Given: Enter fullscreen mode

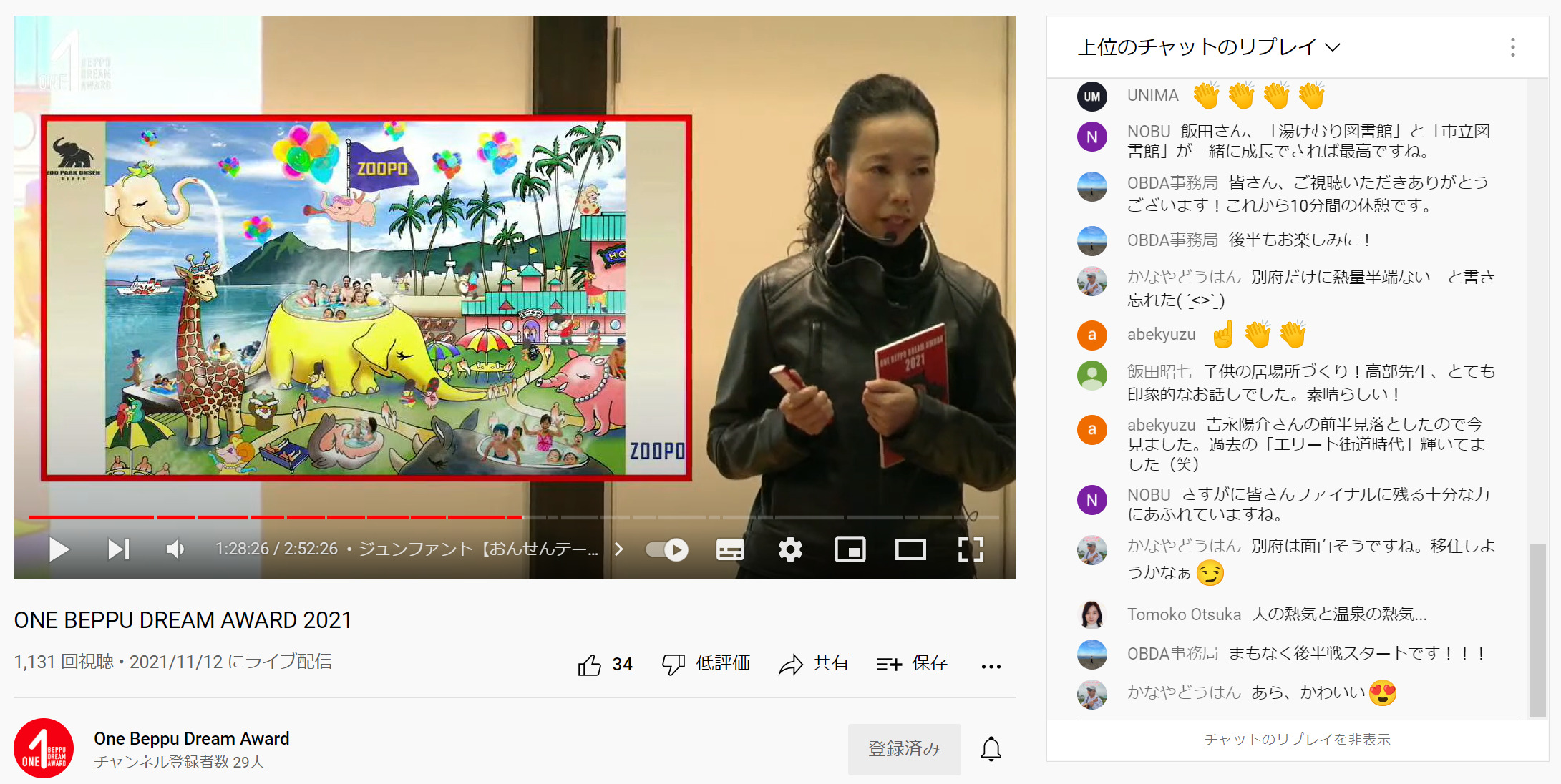Looking at the screenshot, I should 971,549.
